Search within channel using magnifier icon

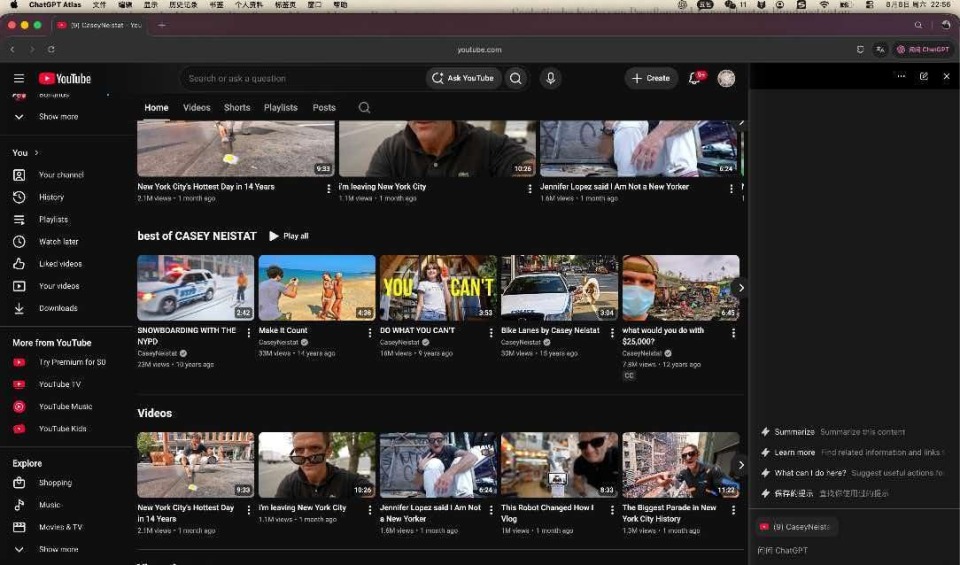point(364,108)
